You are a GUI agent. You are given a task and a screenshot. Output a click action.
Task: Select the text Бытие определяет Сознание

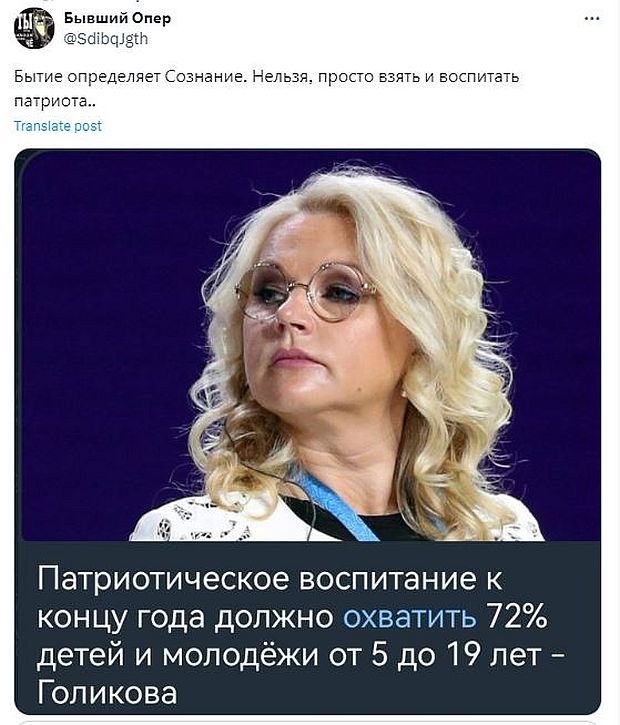[130, 76]
